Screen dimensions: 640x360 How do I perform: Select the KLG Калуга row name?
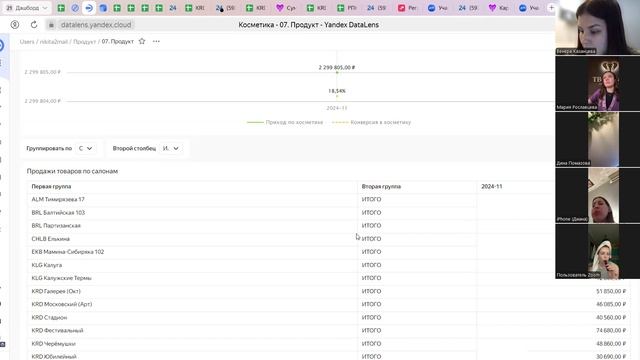point(47,265)
